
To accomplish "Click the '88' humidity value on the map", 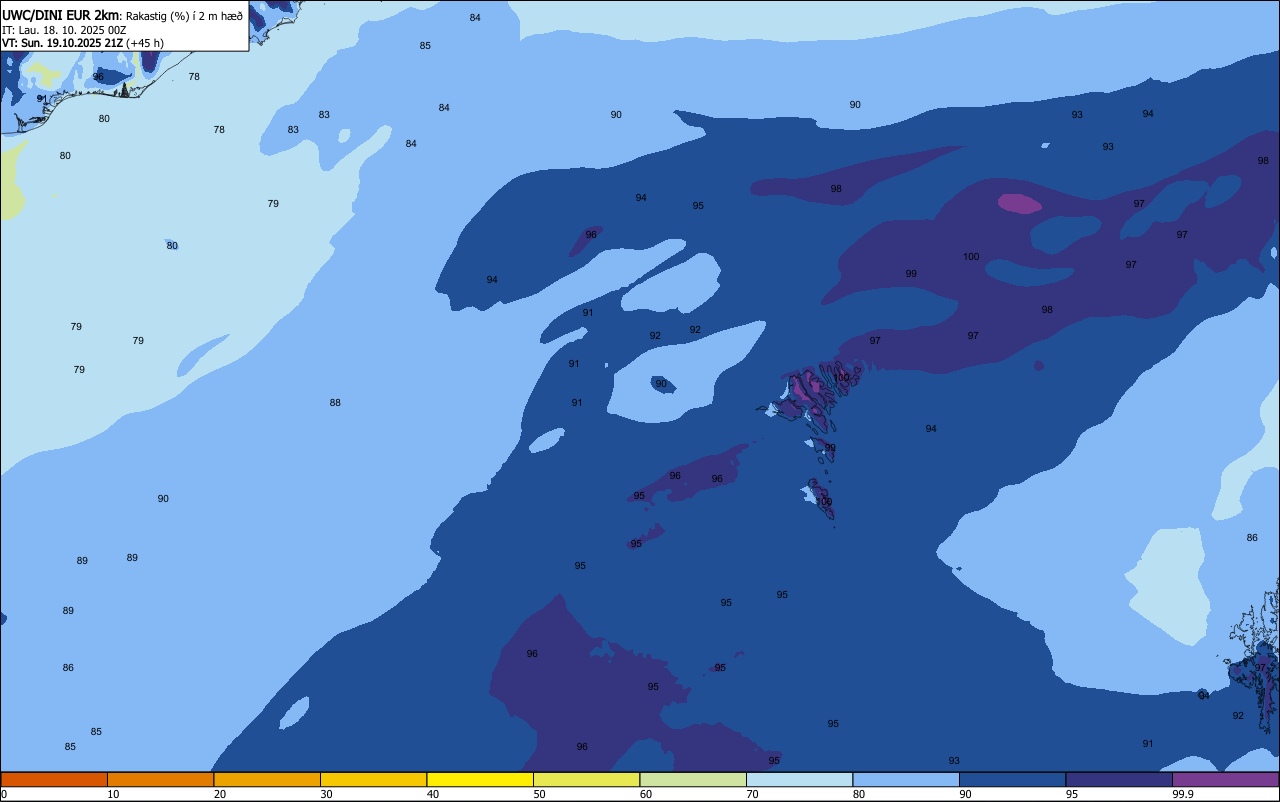I will (x=335, y=403).
